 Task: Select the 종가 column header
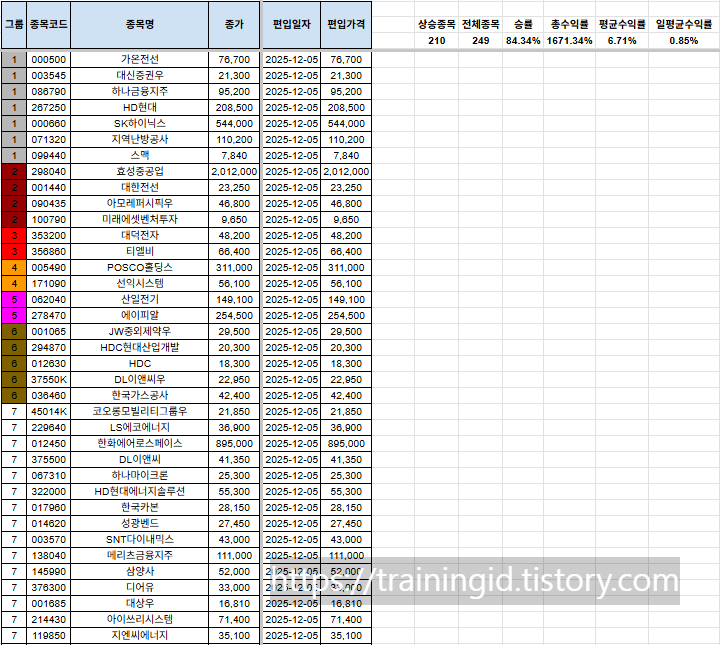[234, 25]
